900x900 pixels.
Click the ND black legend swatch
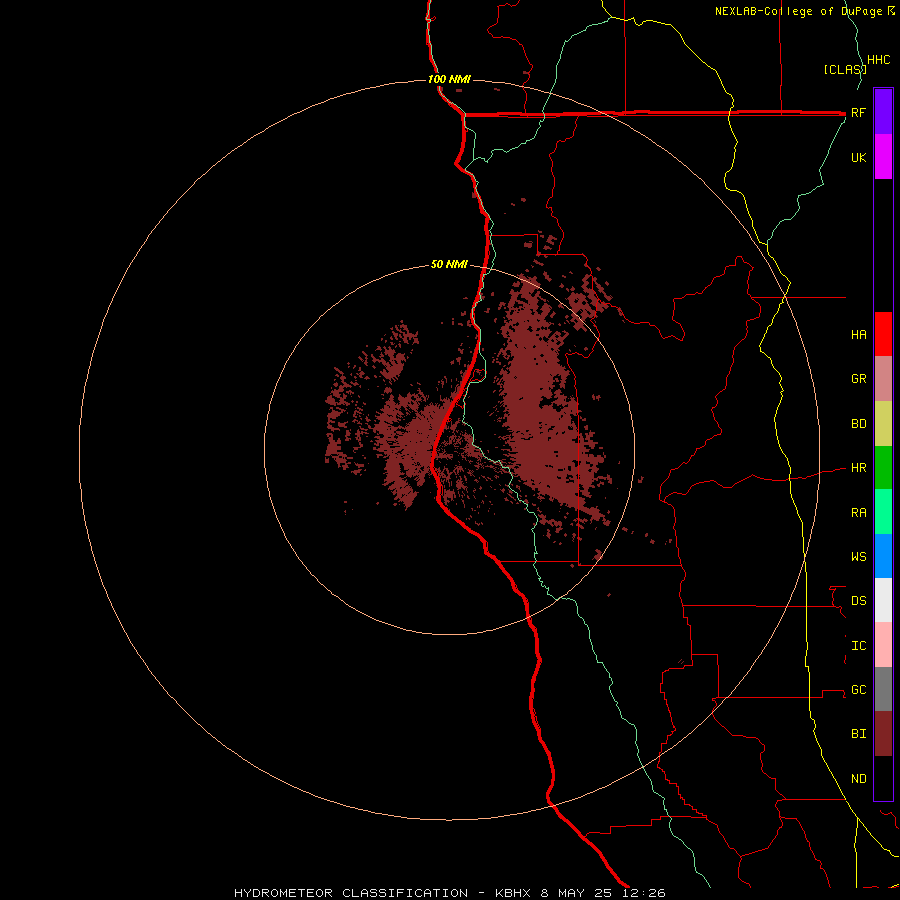click(883, 778)
